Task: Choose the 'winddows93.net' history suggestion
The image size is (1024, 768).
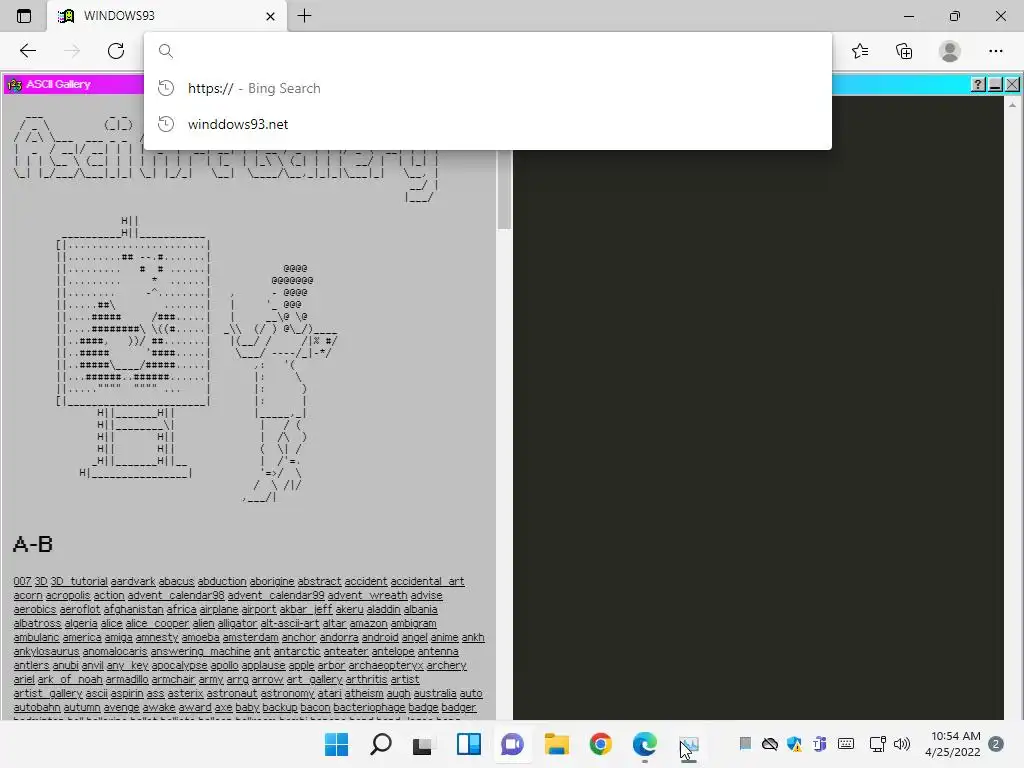Action: (487, 124)
